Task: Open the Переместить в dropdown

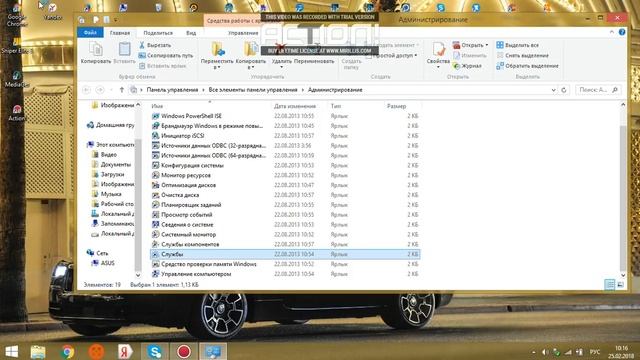Action: (x=217, y=55)
